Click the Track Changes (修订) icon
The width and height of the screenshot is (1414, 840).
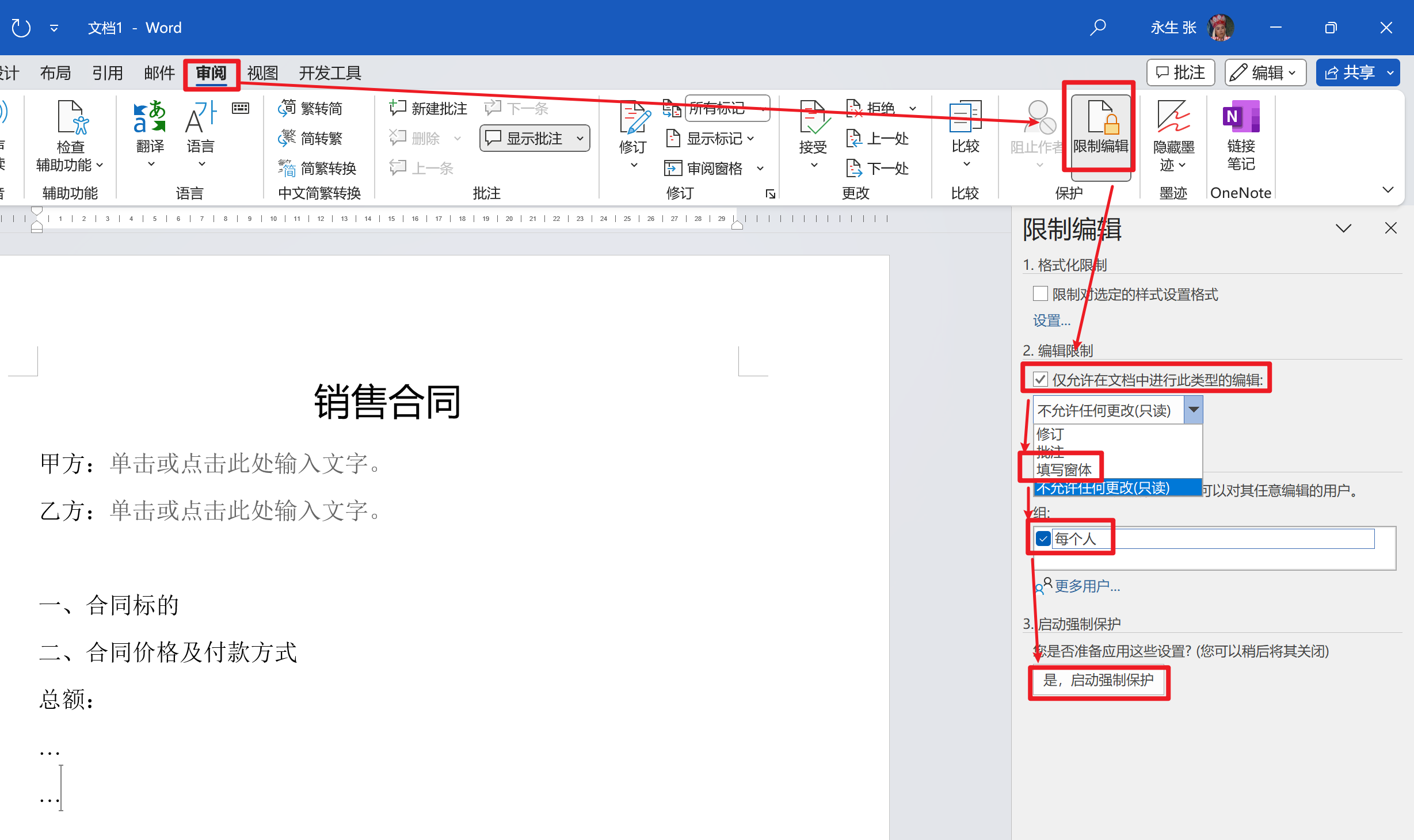point(633,120)
